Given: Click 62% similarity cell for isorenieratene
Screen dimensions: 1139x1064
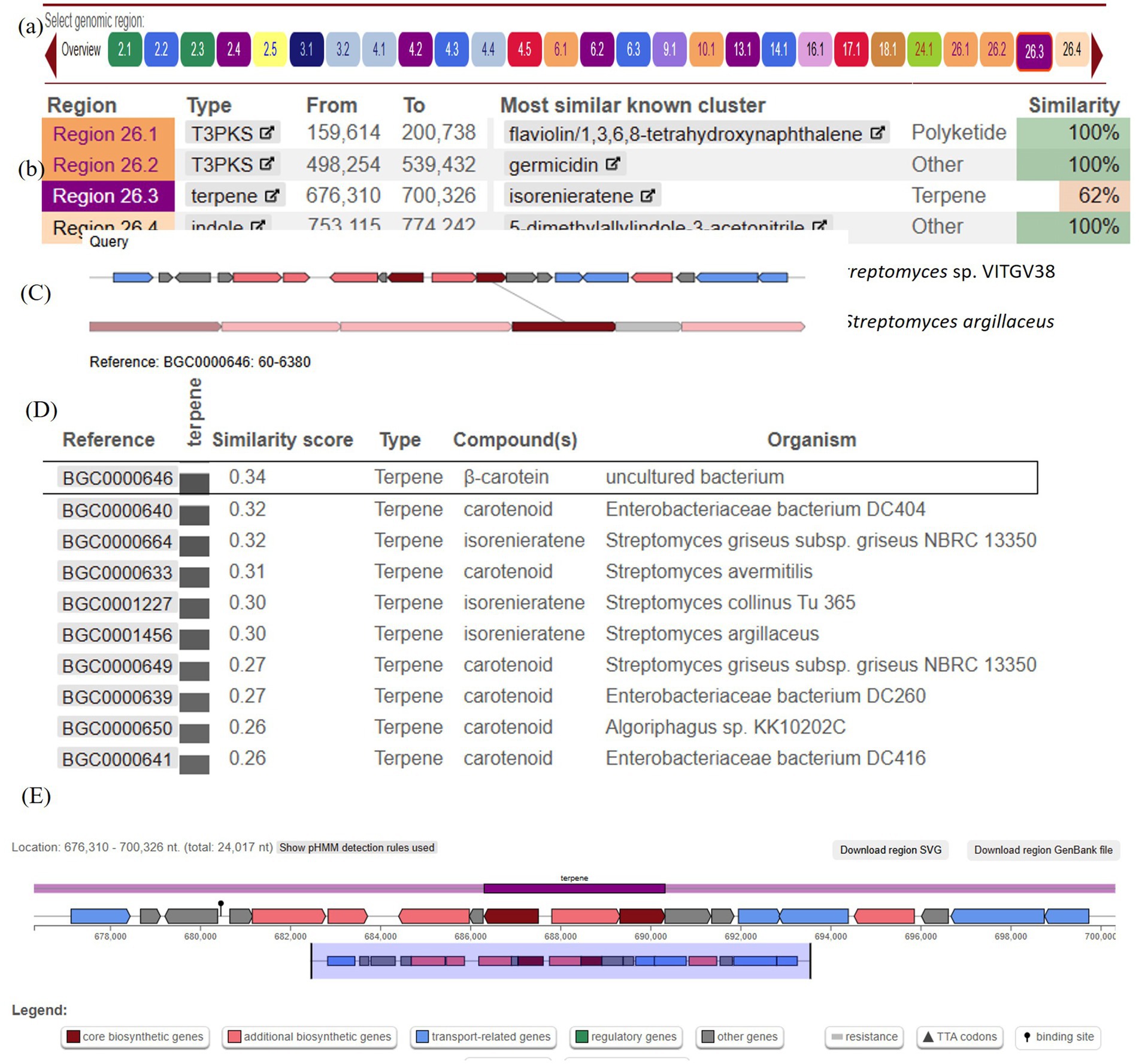Looking at the screenshot, I should (1095, 195).
